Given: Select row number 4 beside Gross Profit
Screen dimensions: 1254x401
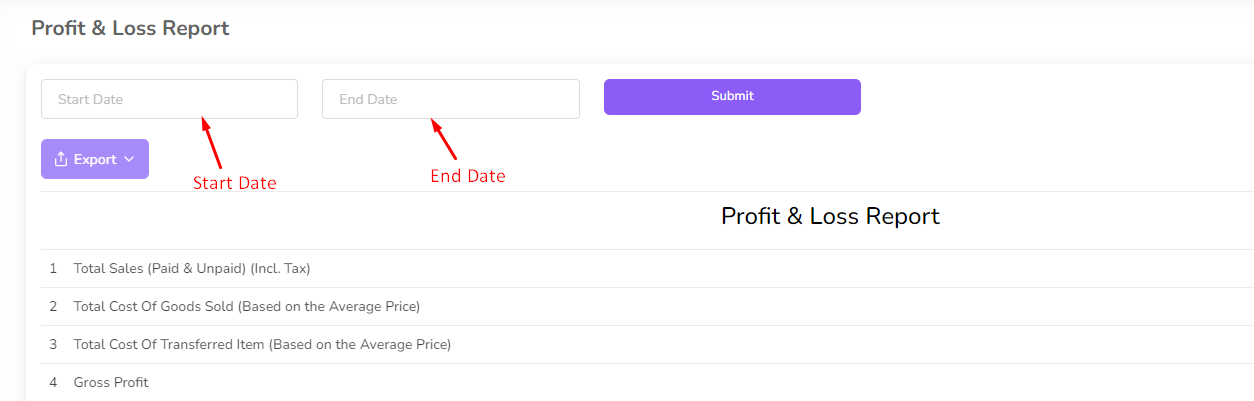Looking at the screenshot, I should point(53,382).
